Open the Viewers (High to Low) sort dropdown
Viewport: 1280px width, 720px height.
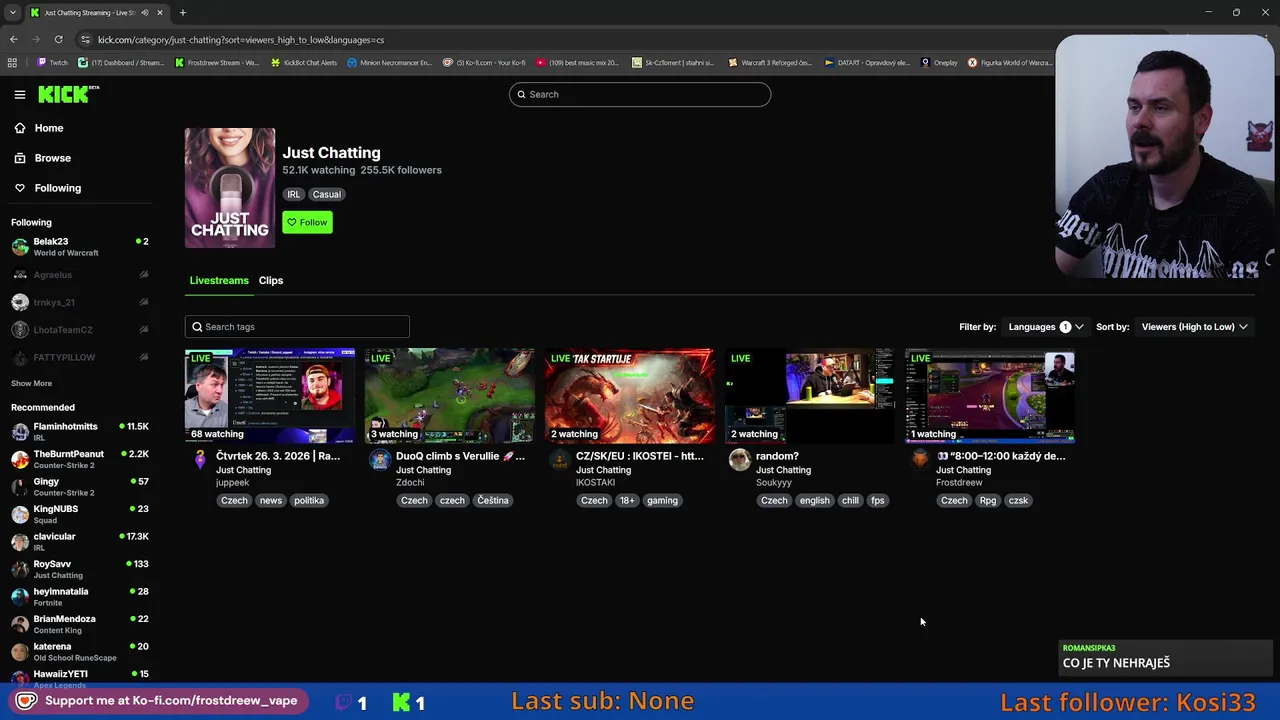tap(1194, 327)
